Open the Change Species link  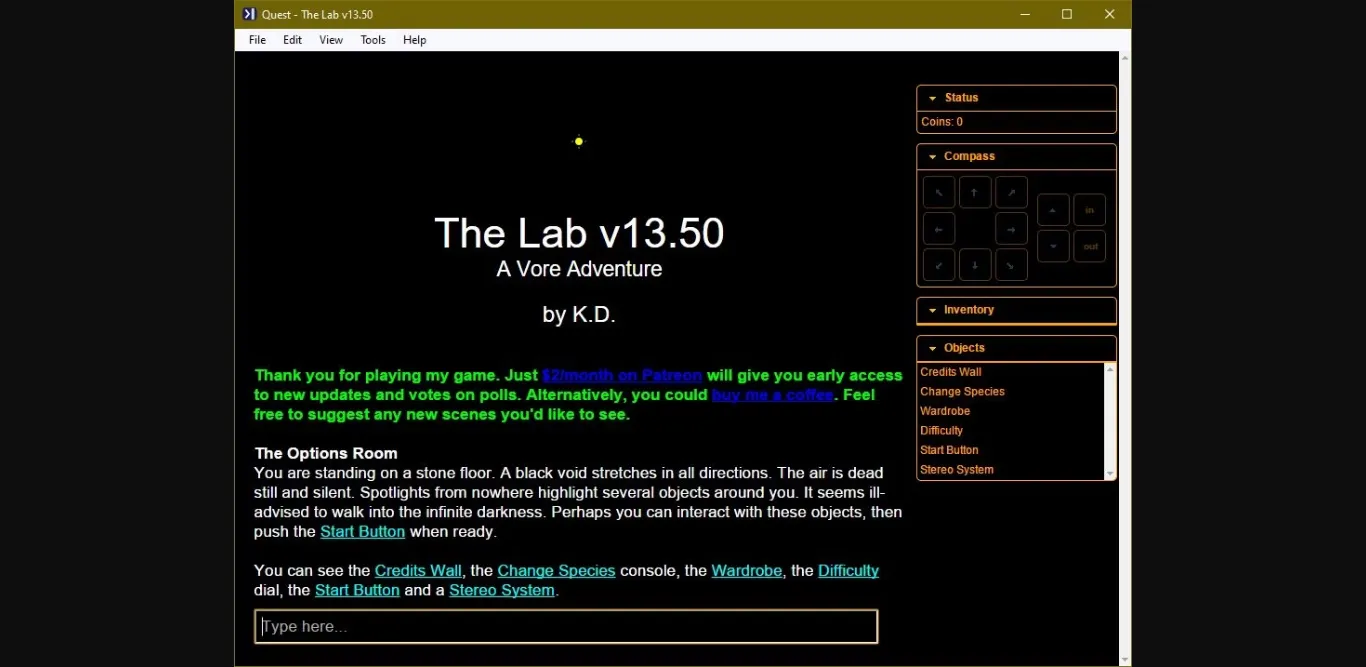(x=556, y=570)
